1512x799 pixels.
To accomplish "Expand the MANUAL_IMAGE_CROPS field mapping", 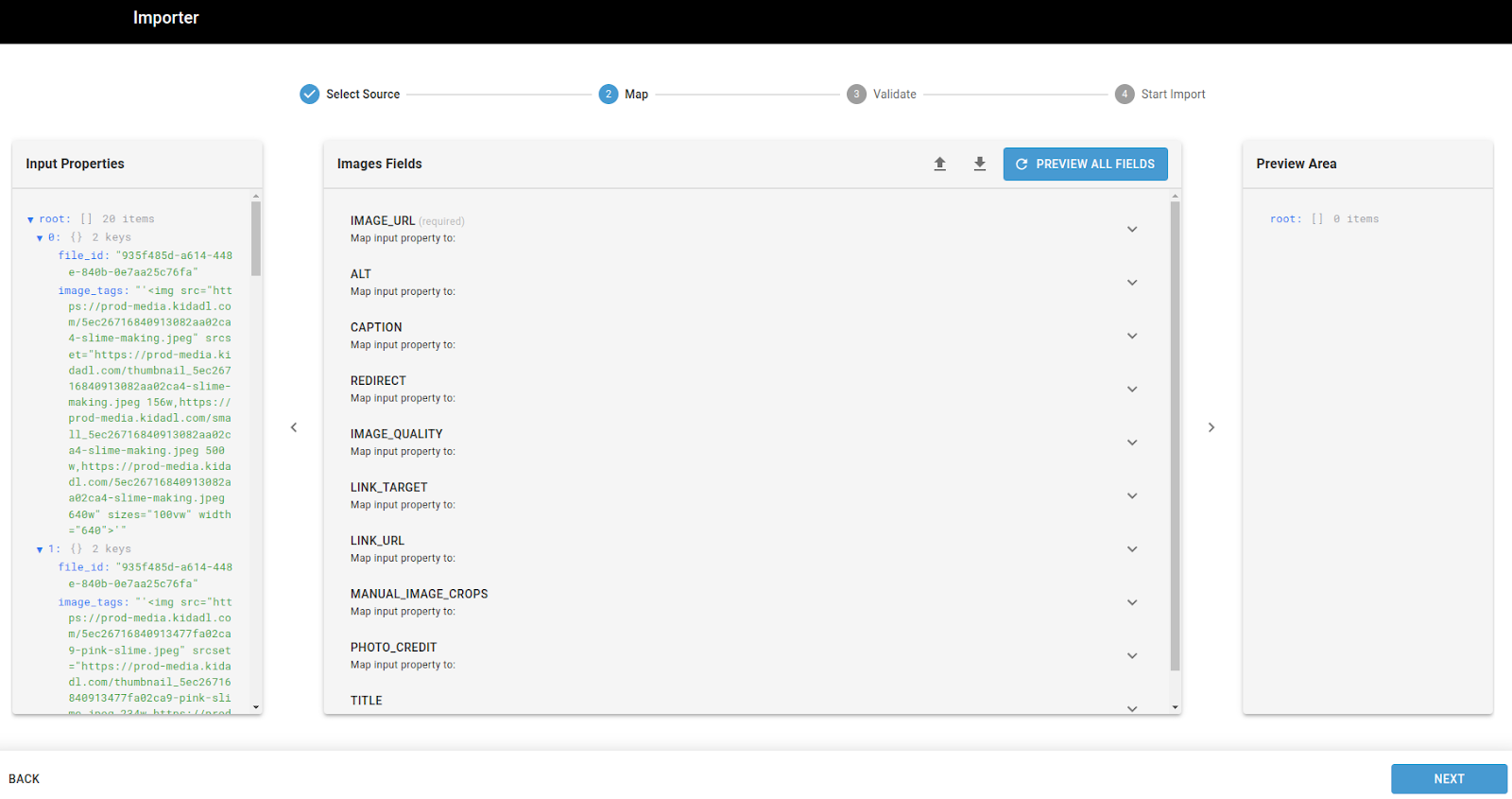I will tap(1132, 602).
